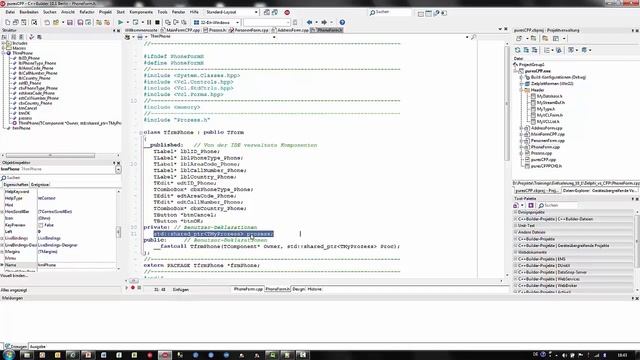Viewport: 640px width, 360px height.
Task: Switch to the MainFormCPP.cpp editor tab
Action: (x=180, y=30)
